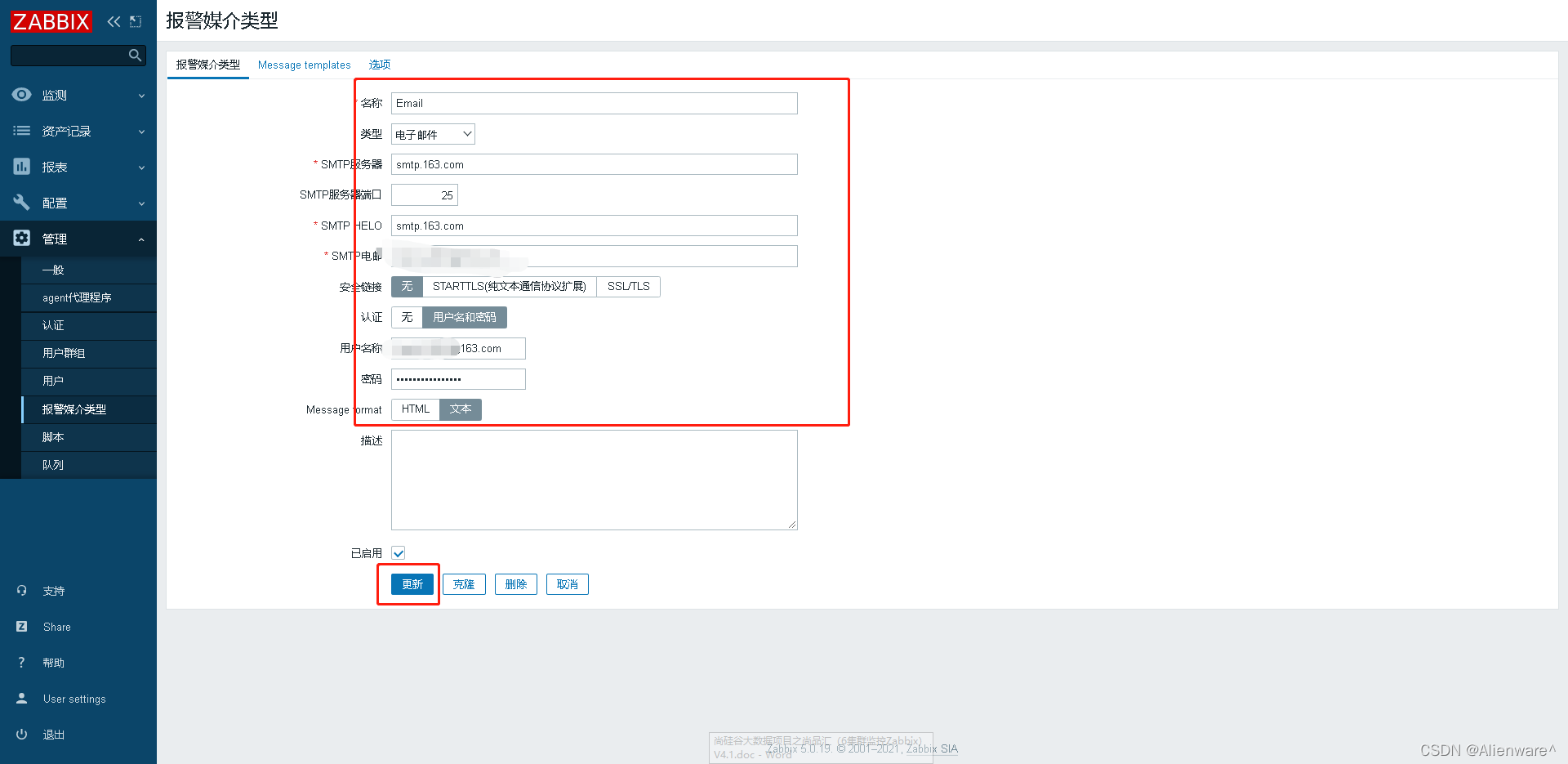Click the SMTP电邮 input field

[595, 257]
